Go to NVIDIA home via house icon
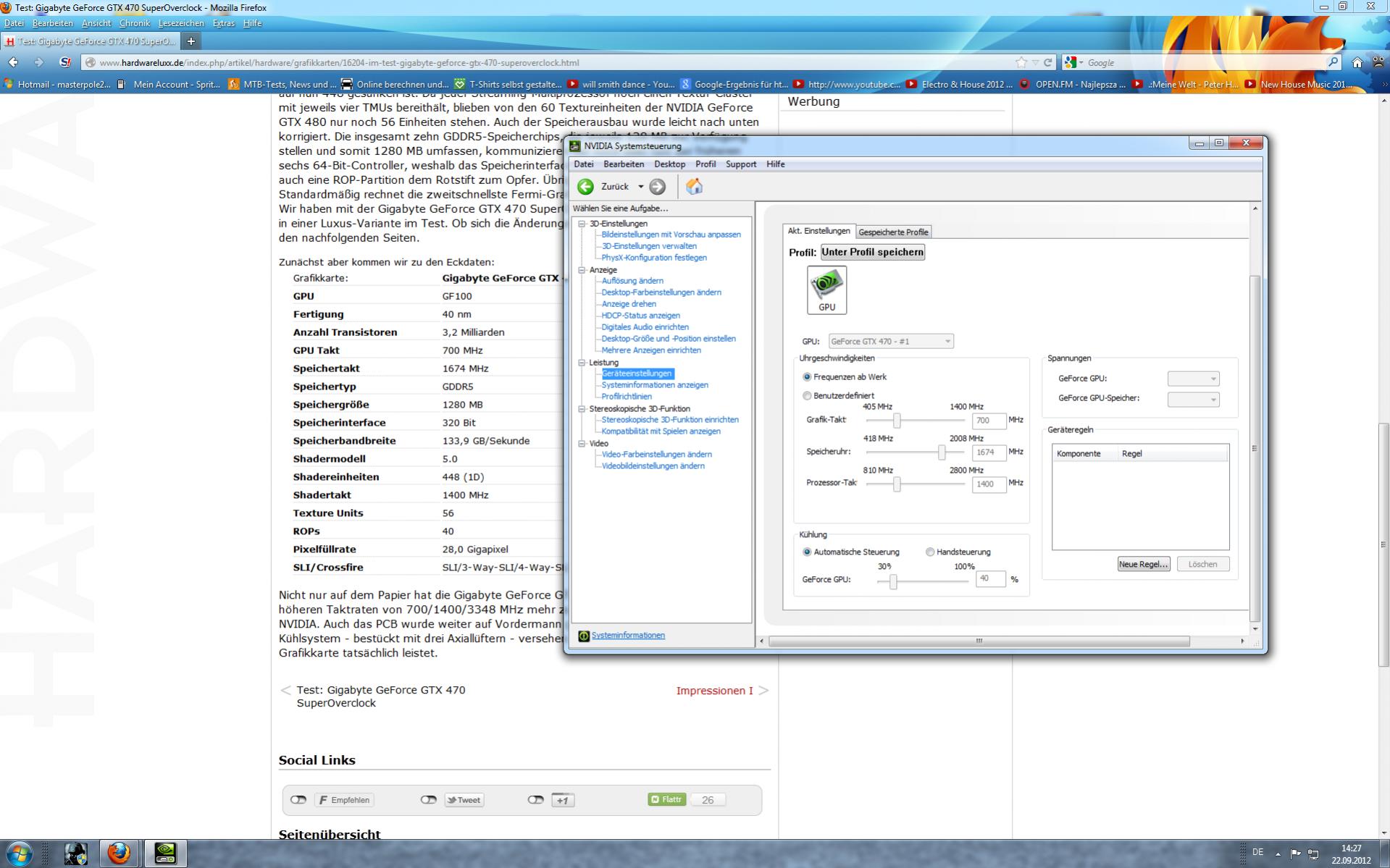 pos(694,187)
